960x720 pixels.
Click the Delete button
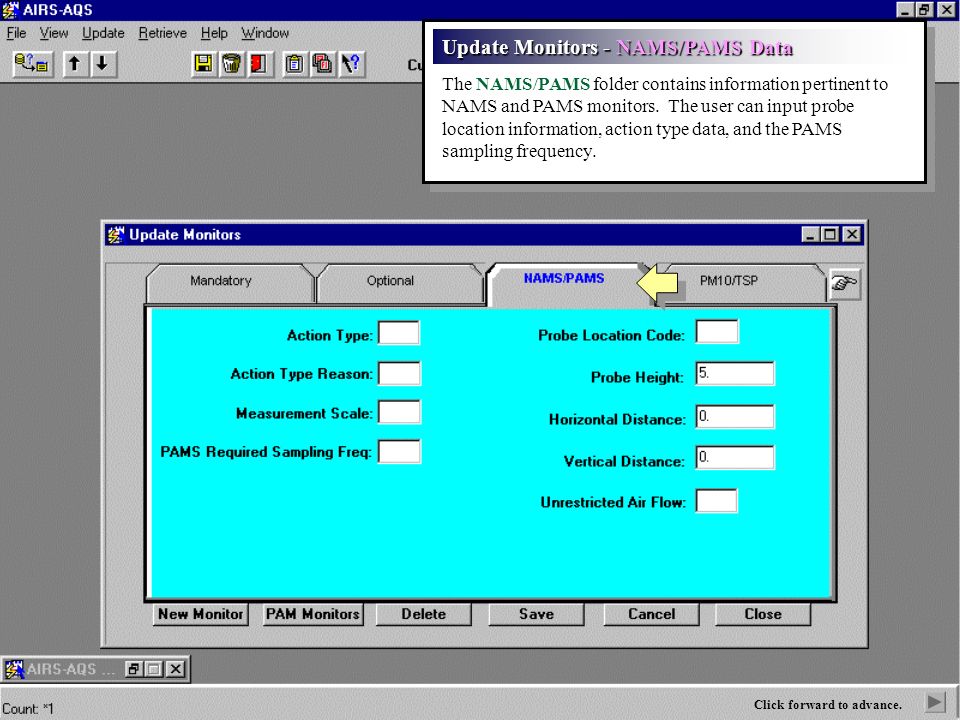(424, 614)
